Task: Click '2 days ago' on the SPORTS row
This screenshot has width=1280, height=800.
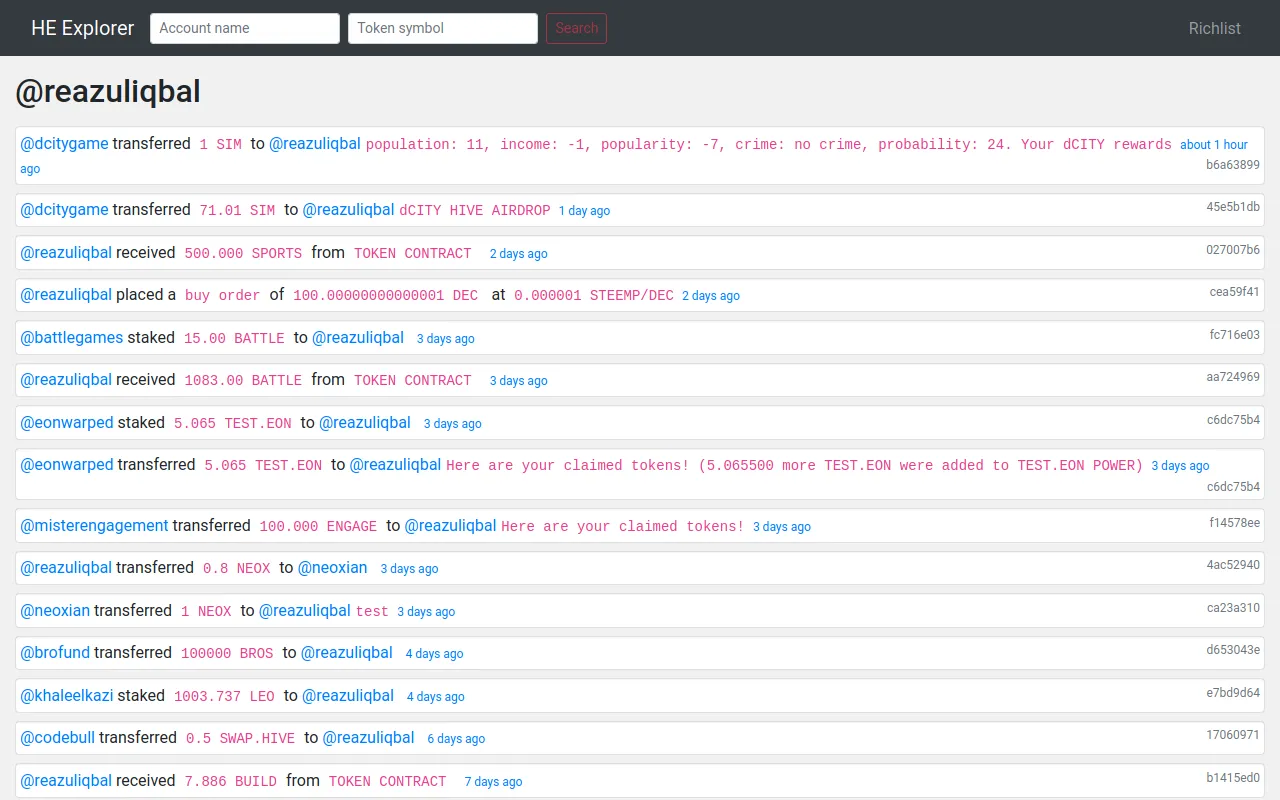Action: (x=518, y=254)
